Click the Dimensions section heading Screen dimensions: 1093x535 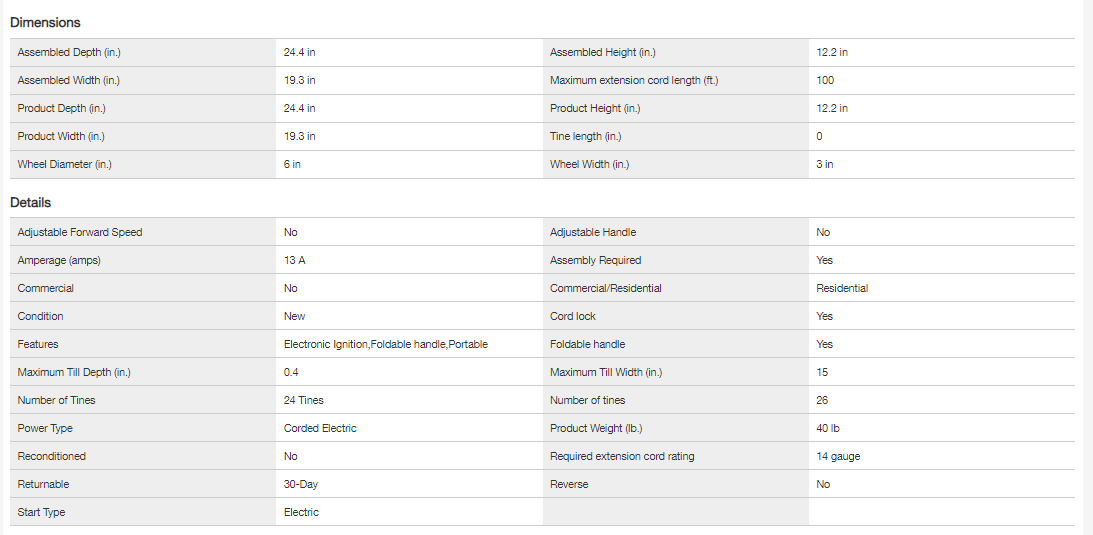point(45,22)
